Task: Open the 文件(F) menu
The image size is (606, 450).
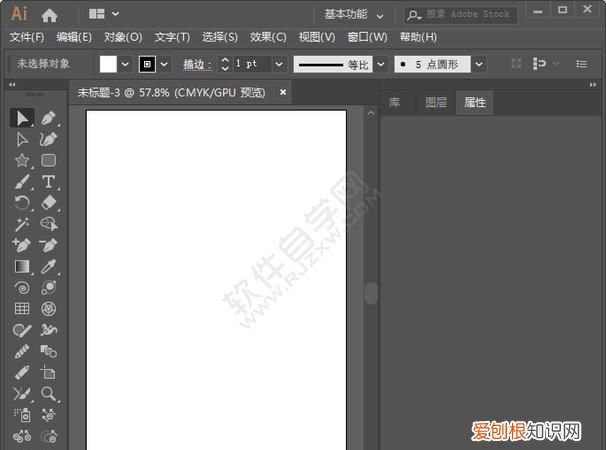Action: [27, 37]
